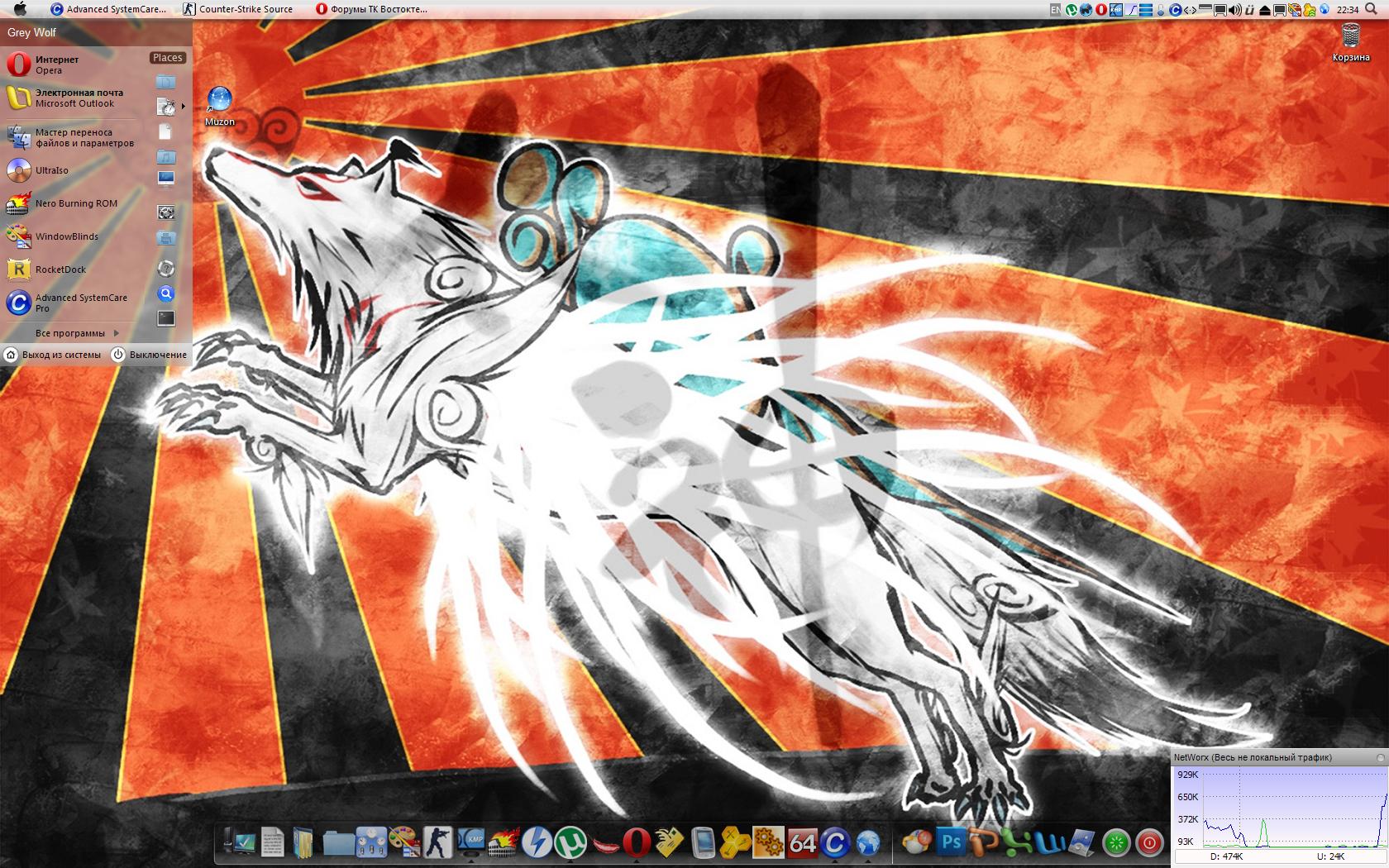Open the uTorrent tray icon
1389x868 pixels.
coord(1072,10)
